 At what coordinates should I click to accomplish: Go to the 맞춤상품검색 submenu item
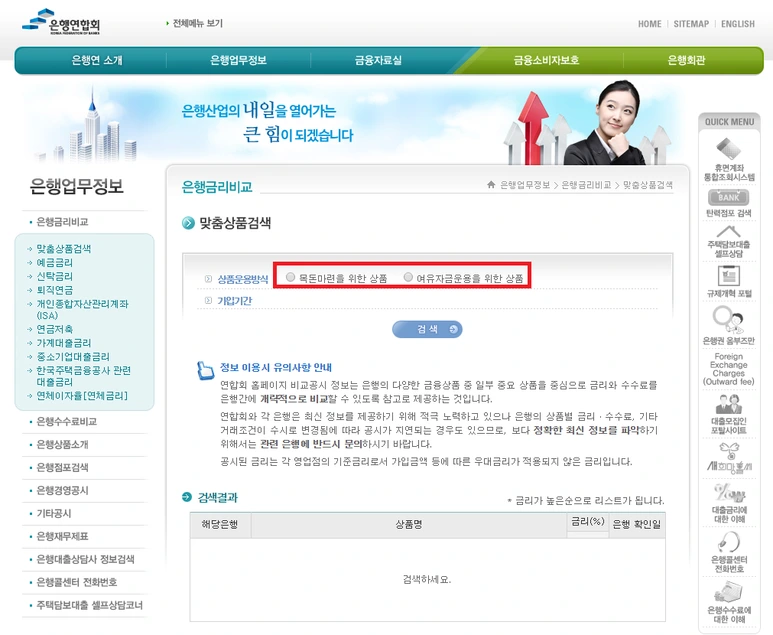tap(64, 249)
